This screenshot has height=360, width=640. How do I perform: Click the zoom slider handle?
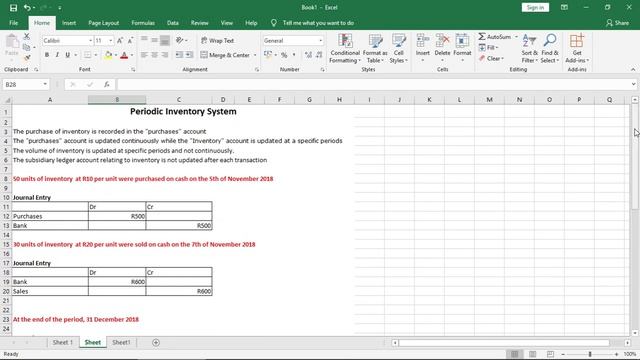coord(590,354)
